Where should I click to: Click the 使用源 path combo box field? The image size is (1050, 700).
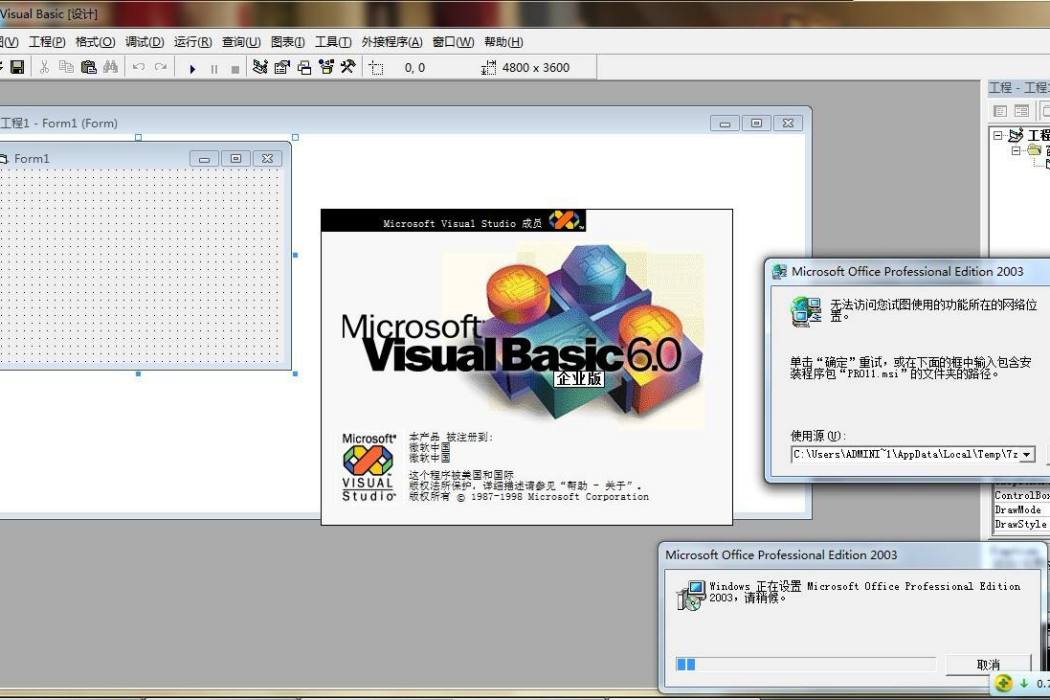tap(913, 454)
